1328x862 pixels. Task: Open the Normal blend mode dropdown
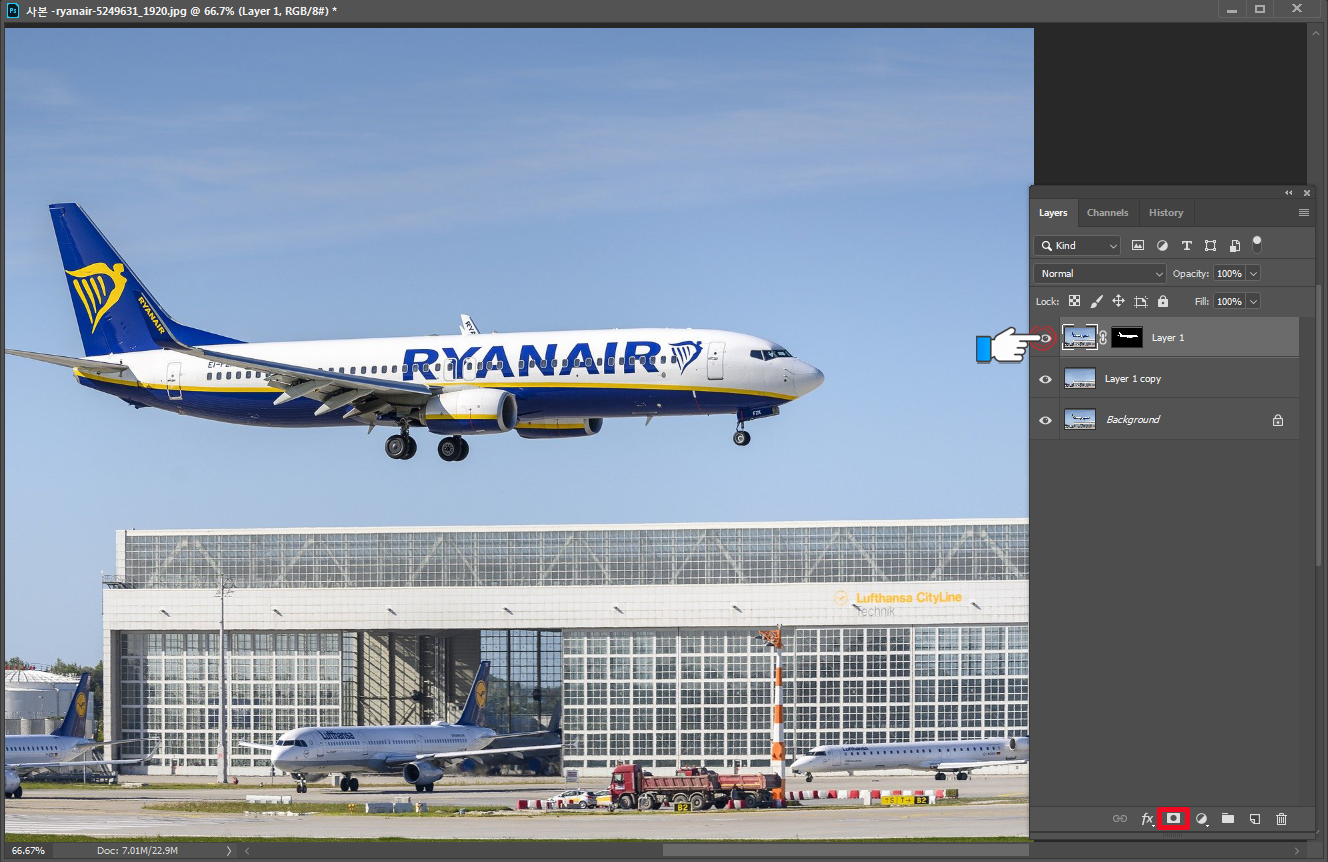pyautogui.click(x=1100, y=273)
